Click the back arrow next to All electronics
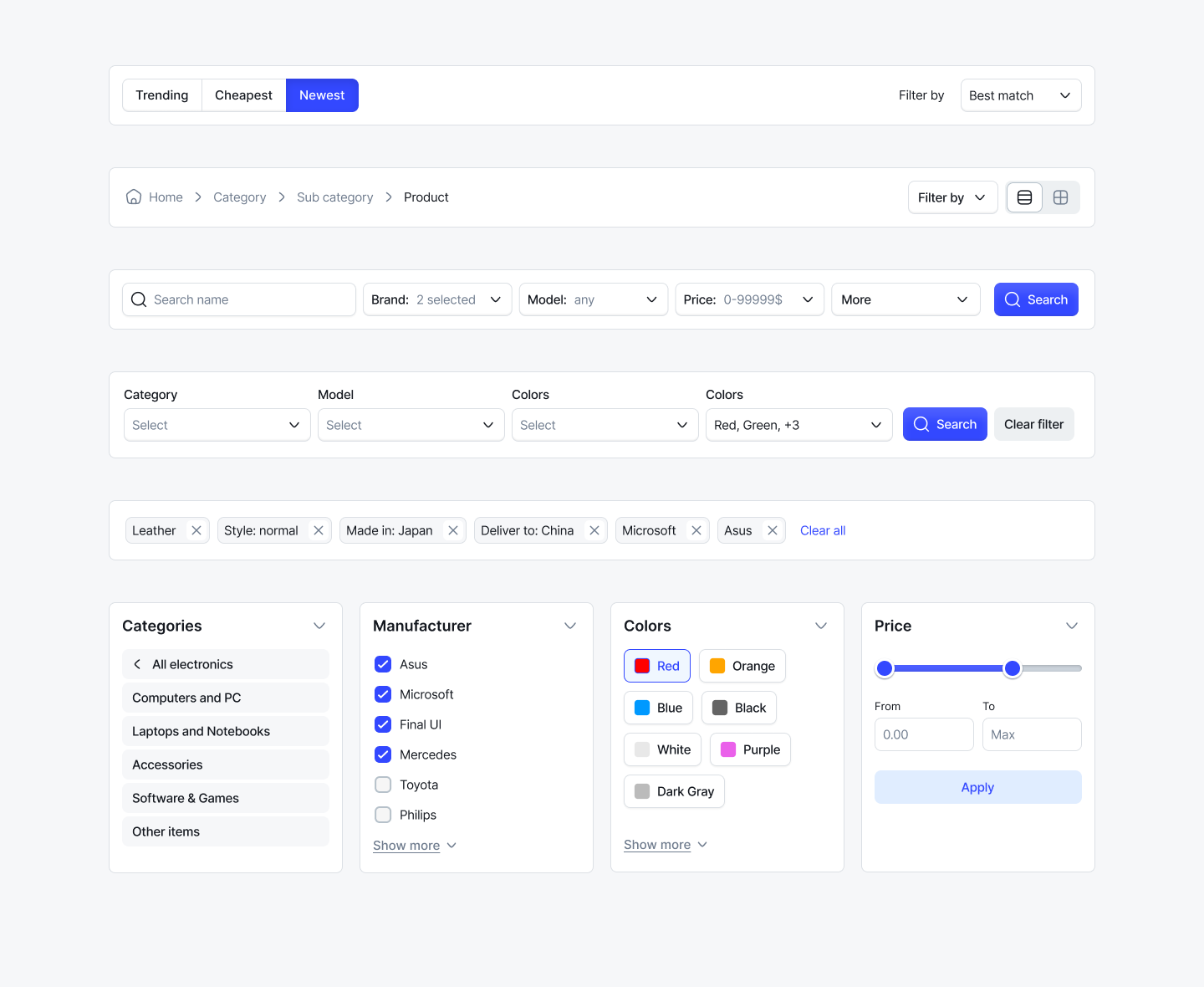The image size is (1204, 987). coord(137,664)
